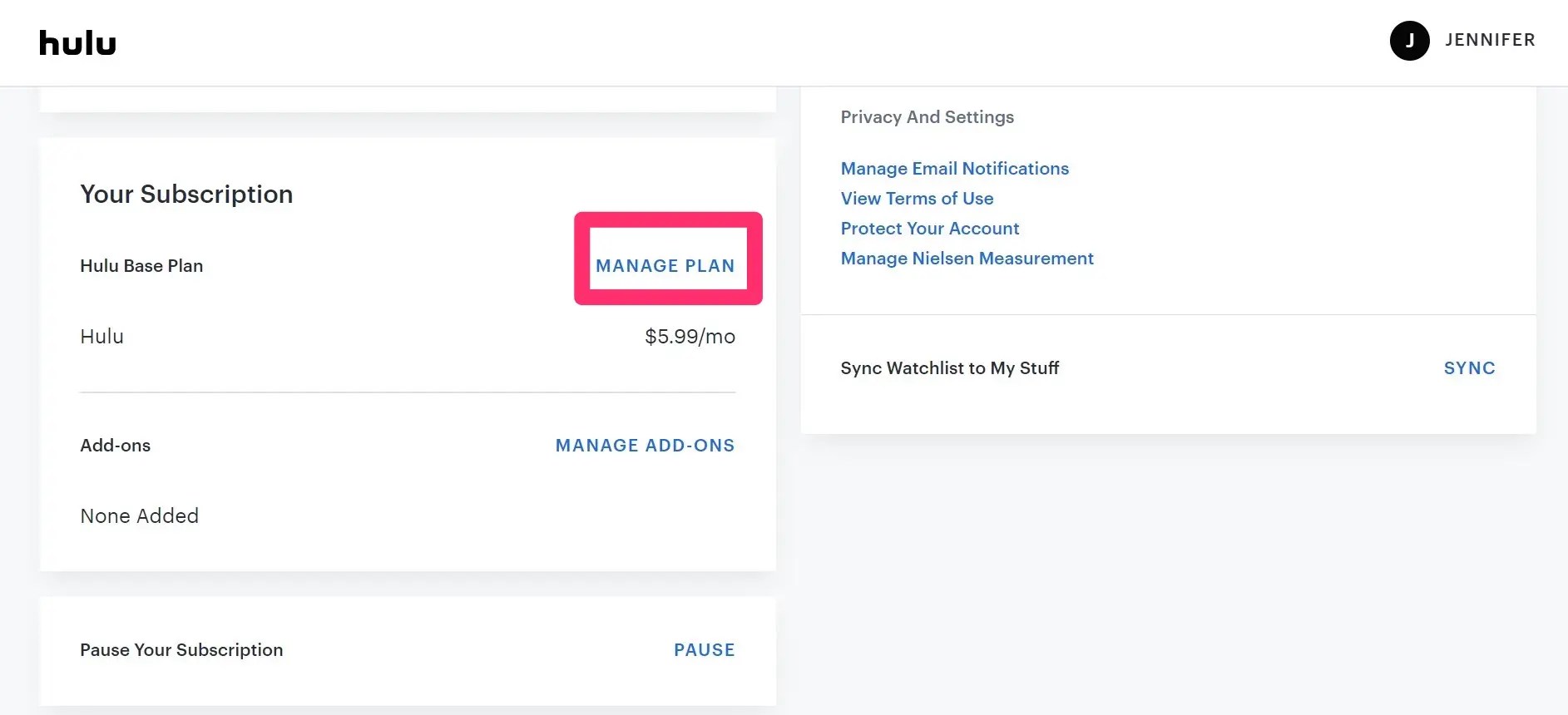Follow the Protect Your Account link
The width and height of the screenshot is (1568, 715).
click(929, 229)
